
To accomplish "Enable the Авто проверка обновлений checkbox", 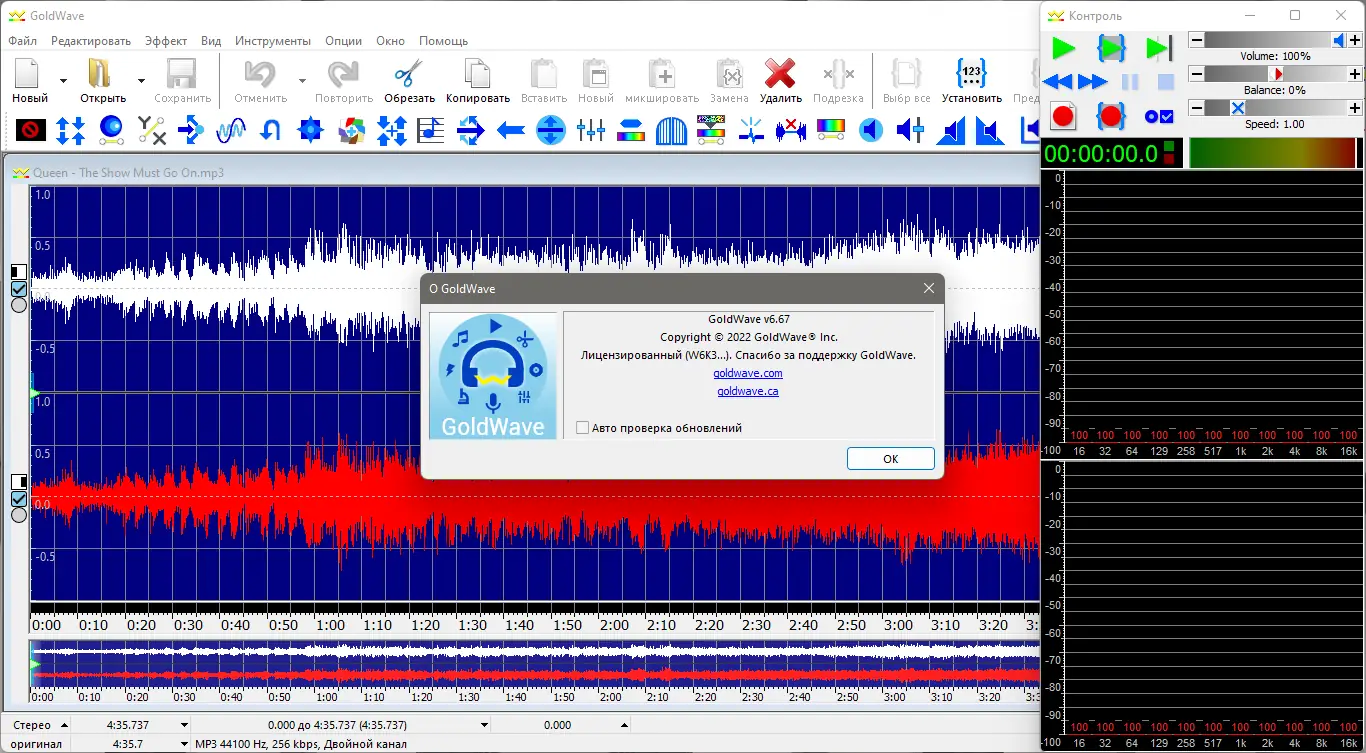I will point(582,428).
